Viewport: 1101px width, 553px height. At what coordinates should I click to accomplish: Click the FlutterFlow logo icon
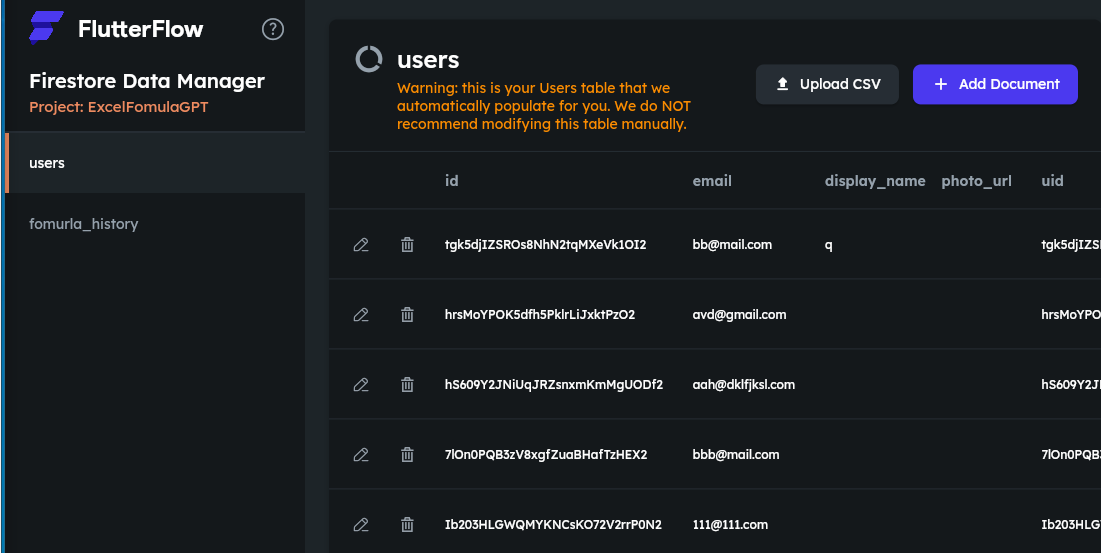(46, 28)
